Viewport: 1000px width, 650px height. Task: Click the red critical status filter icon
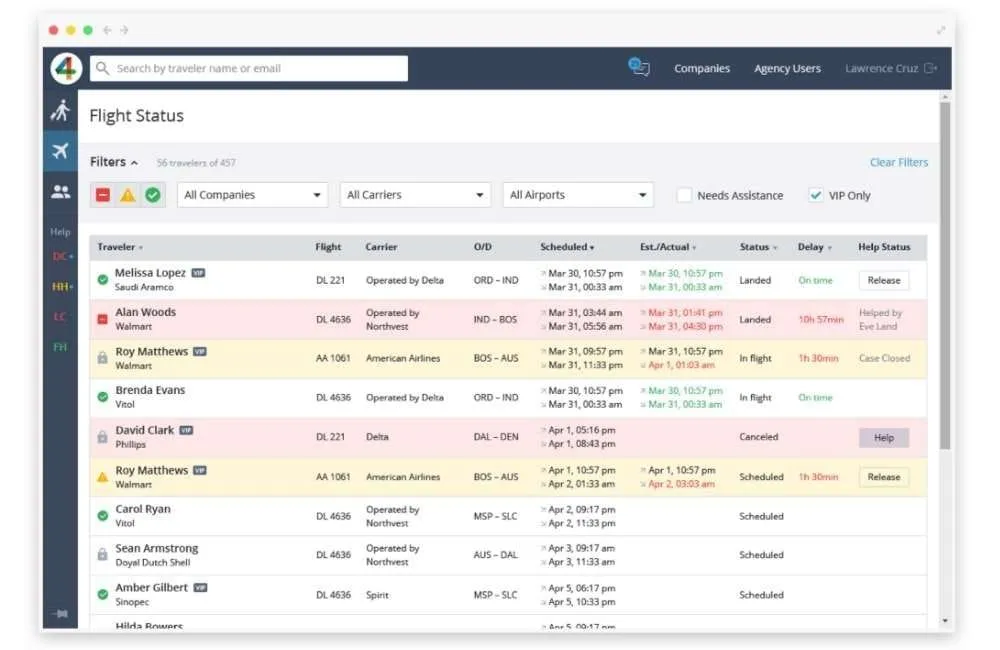pyautogui.click(x=103, y=195)
